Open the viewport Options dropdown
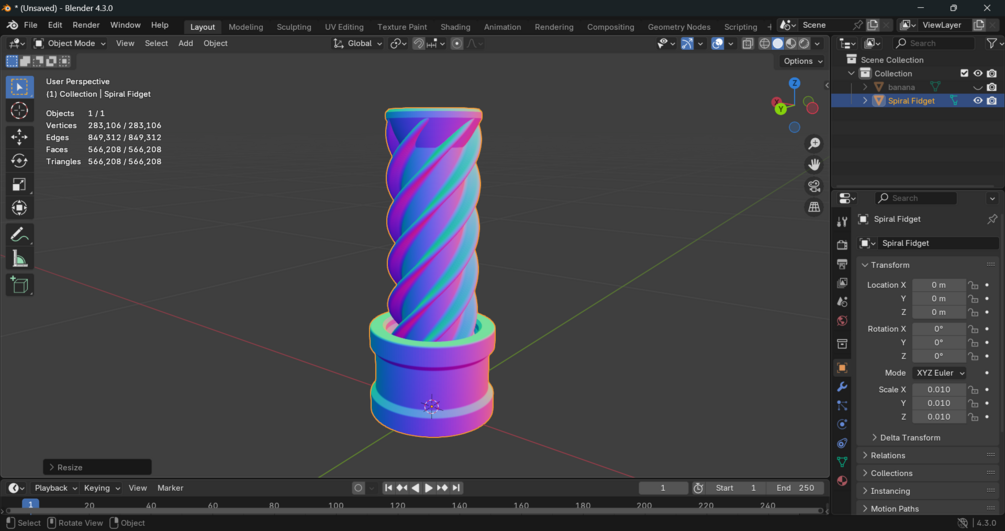1005x531 pixels. [x=802, y=61]
